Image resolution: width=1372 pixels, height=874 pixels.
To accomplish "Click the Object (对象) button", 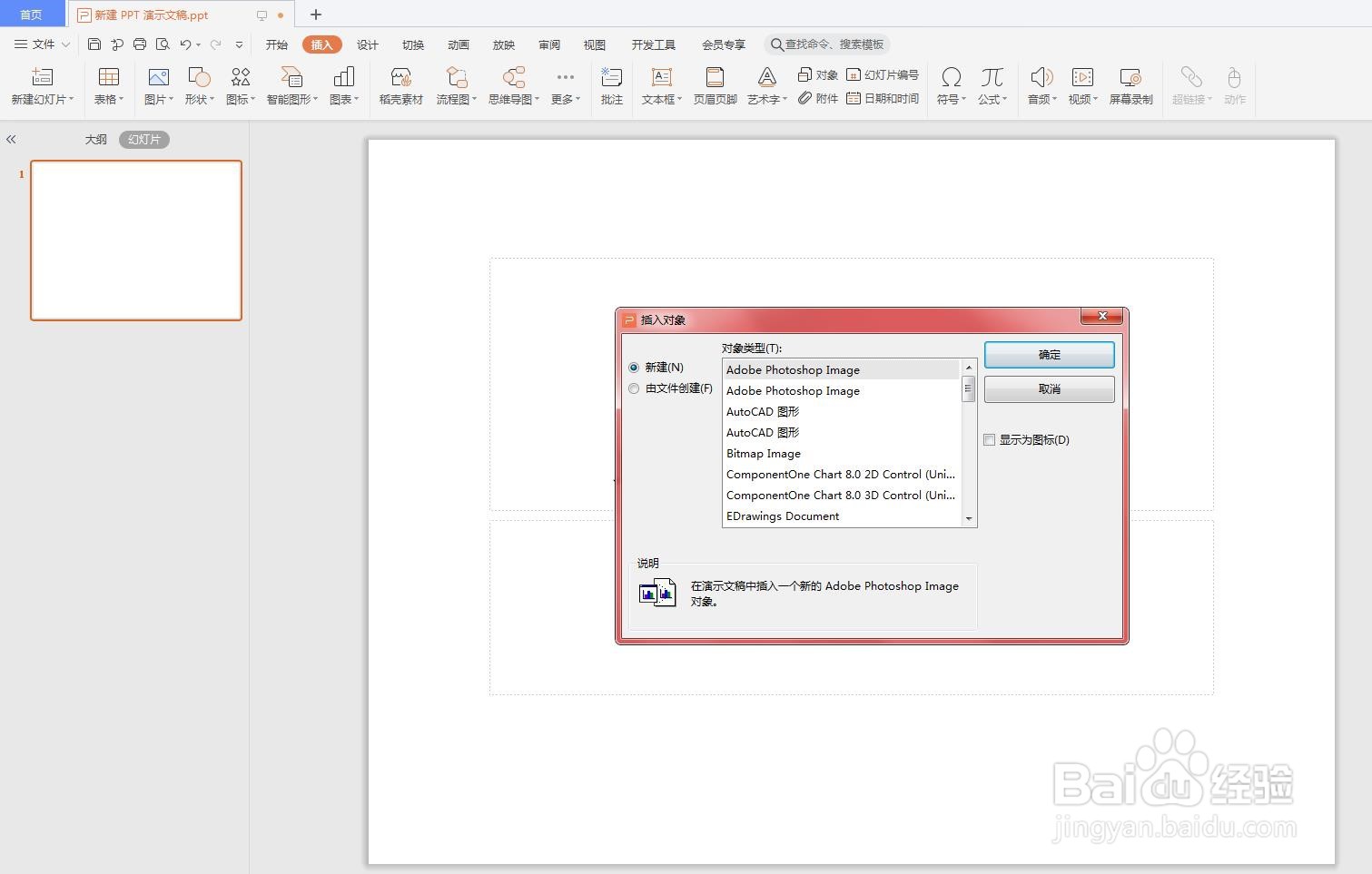I will coord(817,74).
